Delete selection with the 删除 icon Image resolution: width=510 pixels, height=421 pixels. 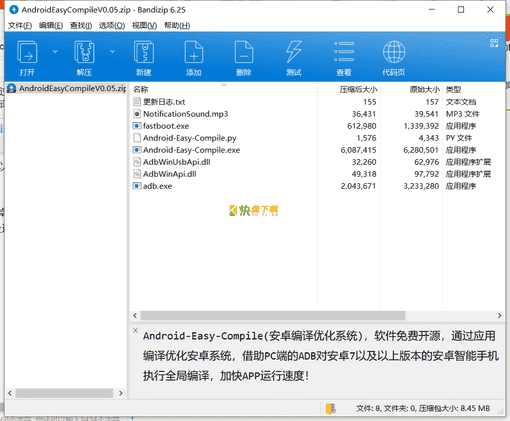pyautogui.click(x=244, y=58)
